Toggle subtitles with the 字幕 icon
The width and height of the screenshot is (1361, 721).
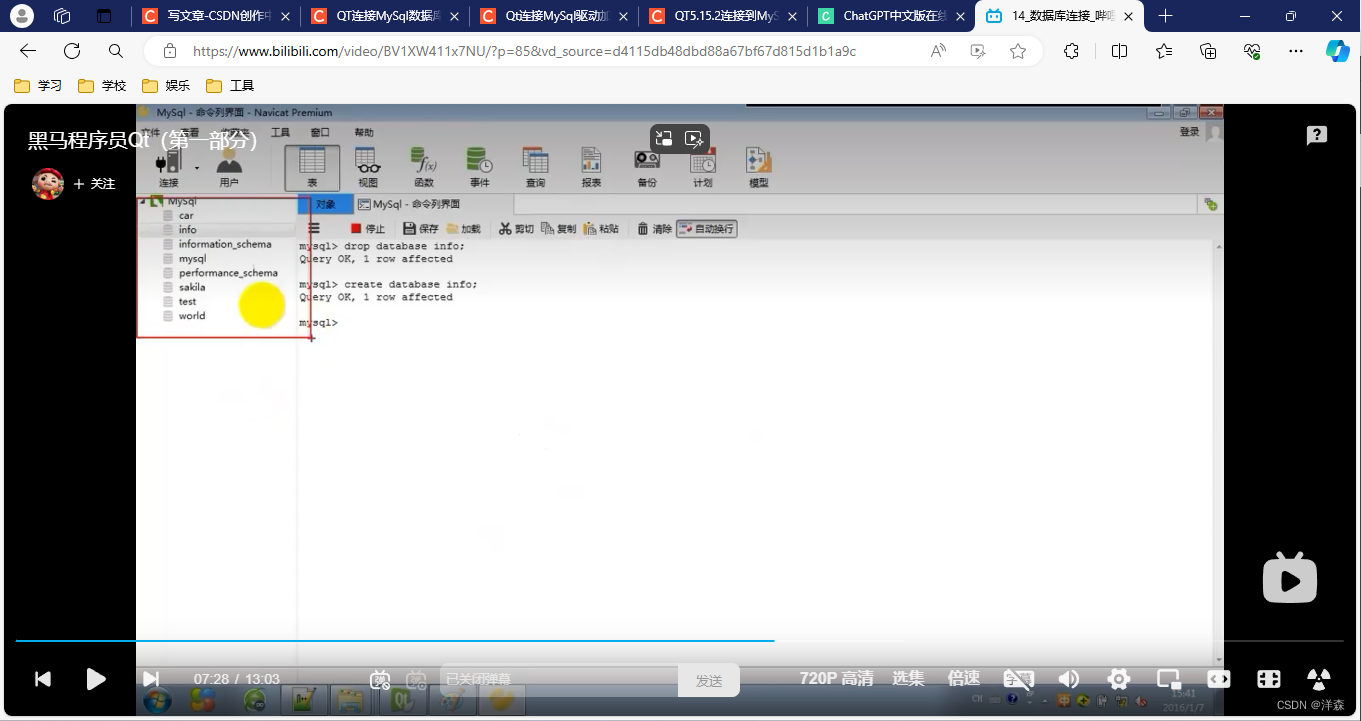[1018, 679]
